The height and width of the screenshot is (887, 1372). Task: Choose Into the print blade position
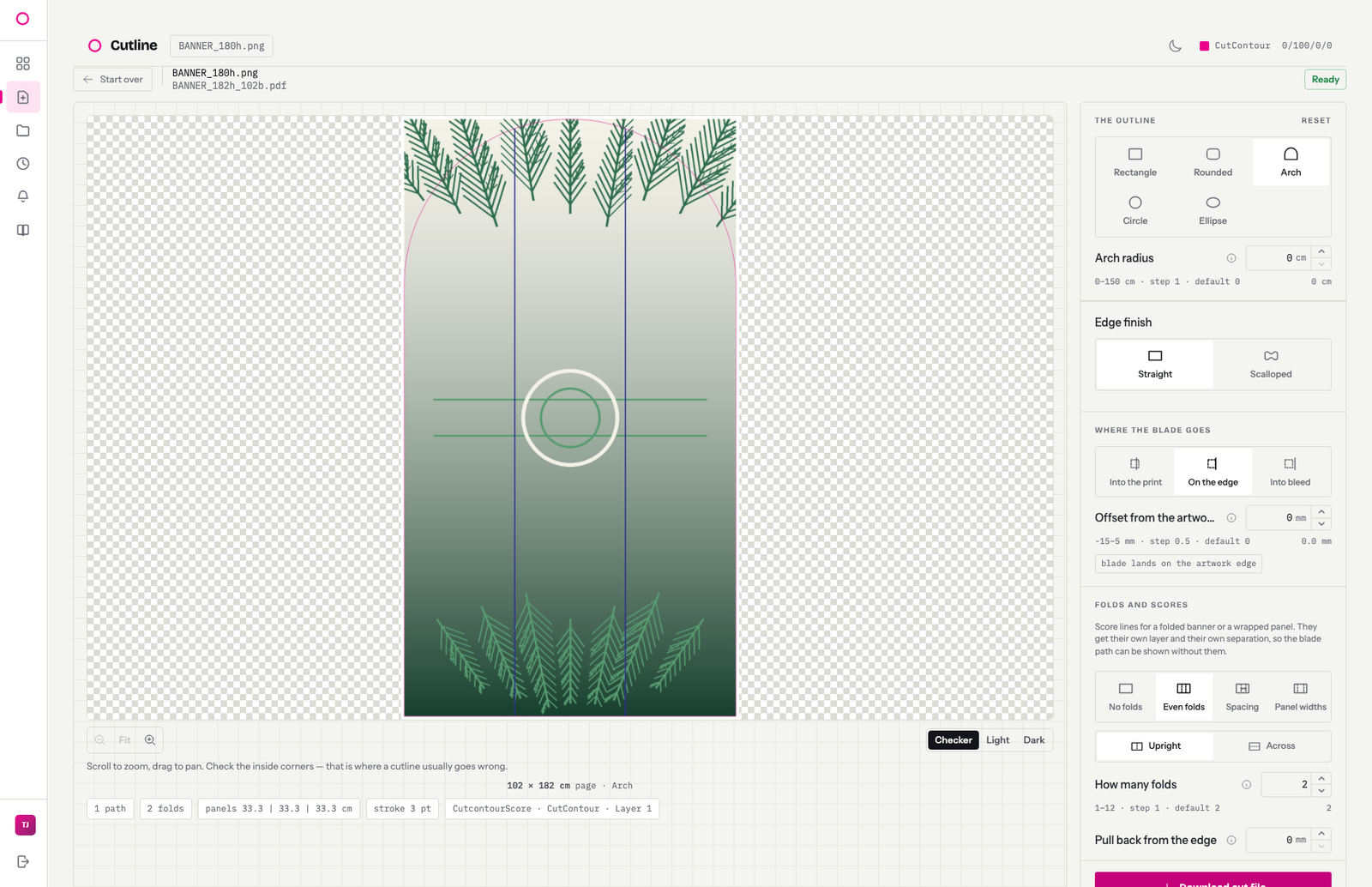click(x=1135, y=472)
